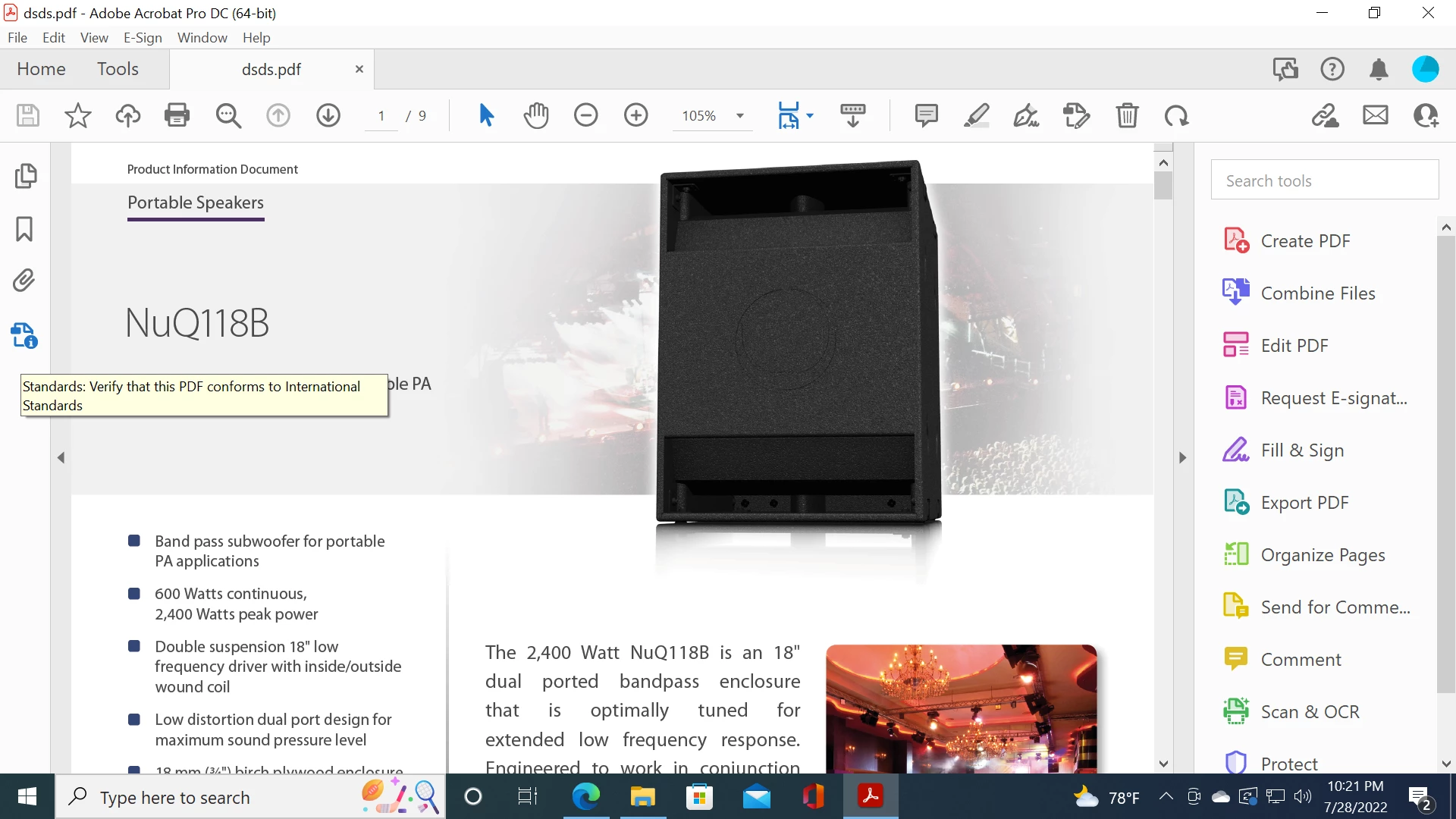The image size is (1456, 819).
Task: Click the Share link to file icon
Action: [x=1325, y=115]
